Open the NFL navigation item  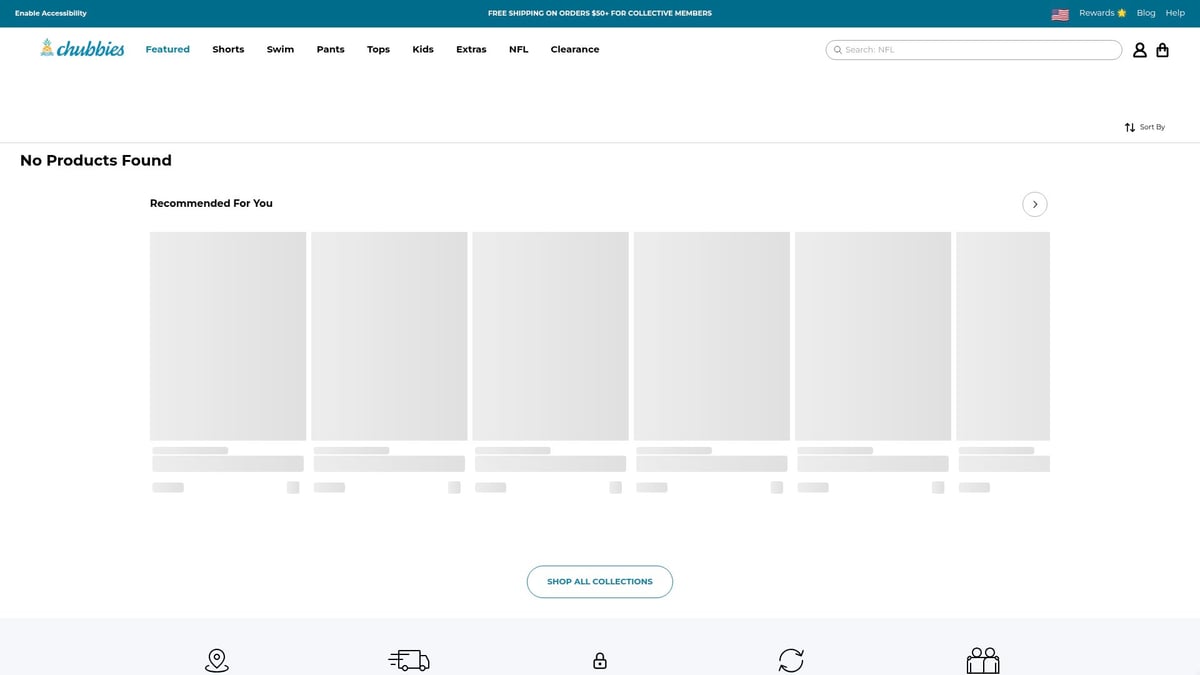point(518,49)
